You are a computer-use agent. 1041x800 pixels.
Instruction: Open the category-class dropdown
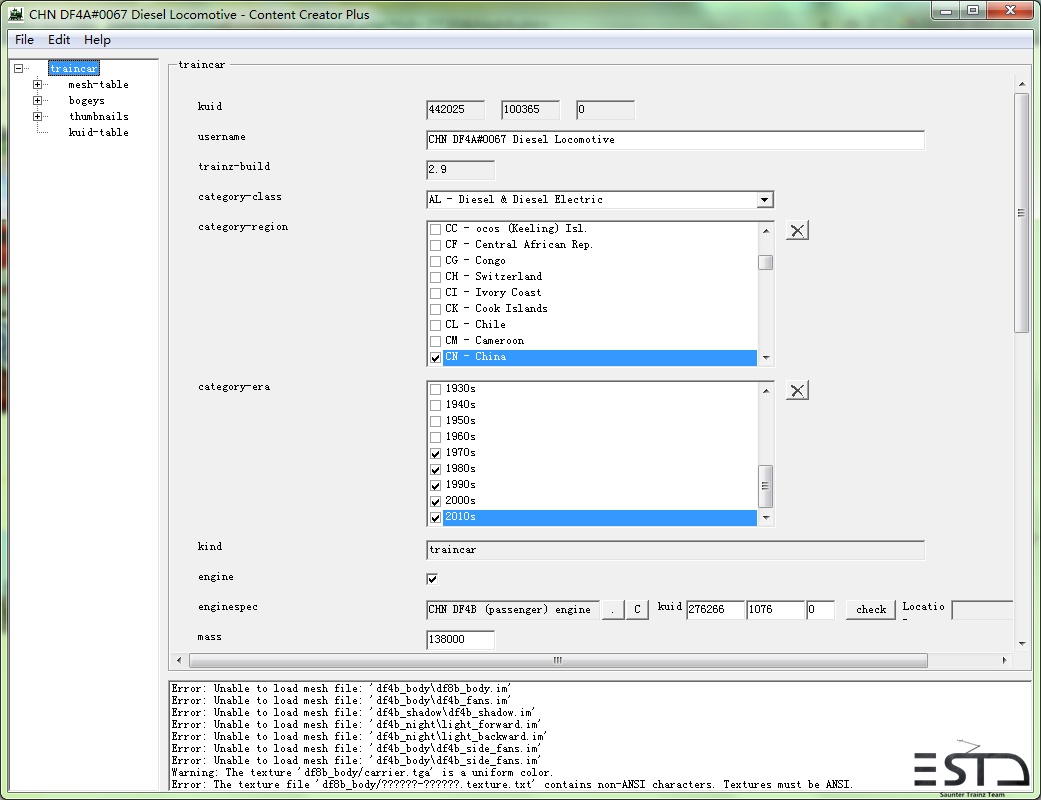pyautogui.click(x=765, y=200)
